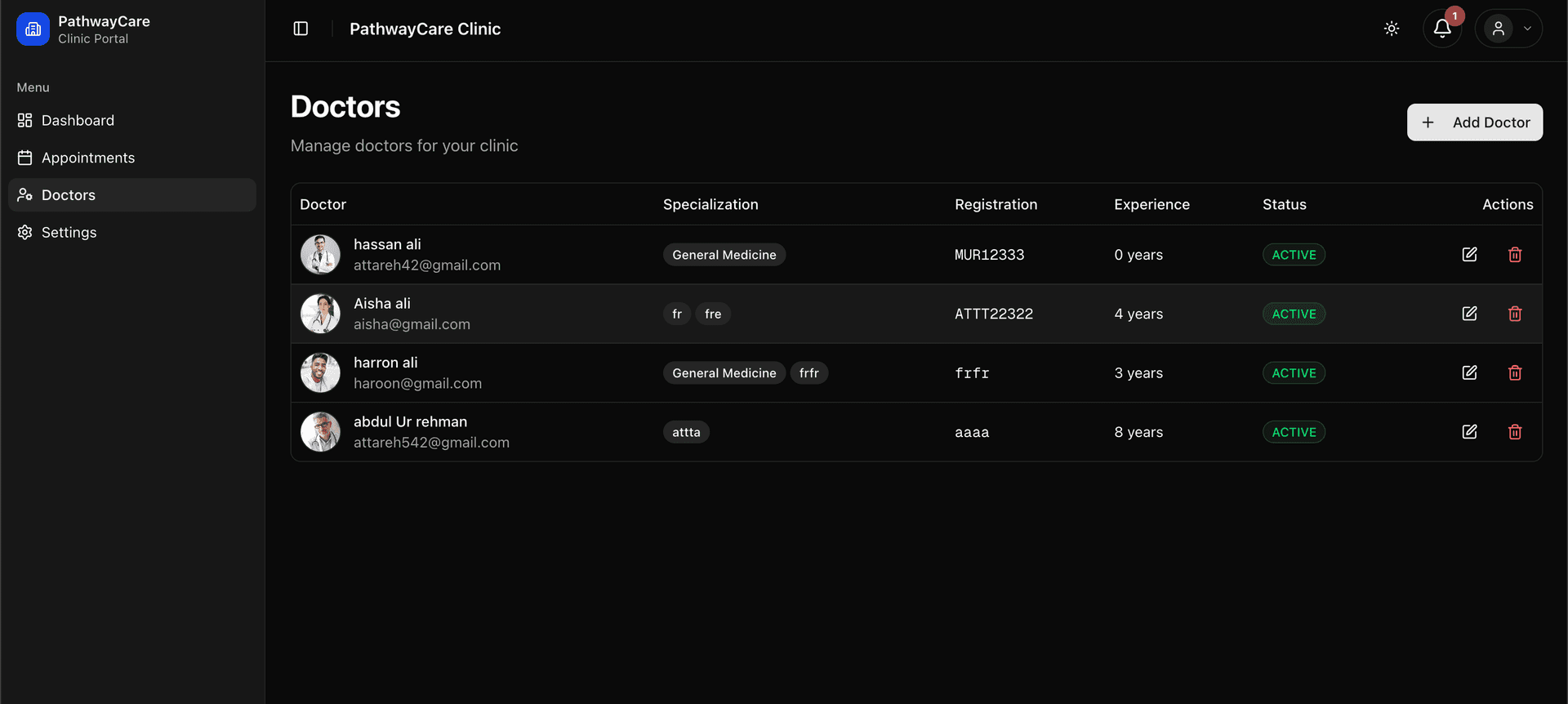Click '8 years' experience cell

click(1138, 432)
